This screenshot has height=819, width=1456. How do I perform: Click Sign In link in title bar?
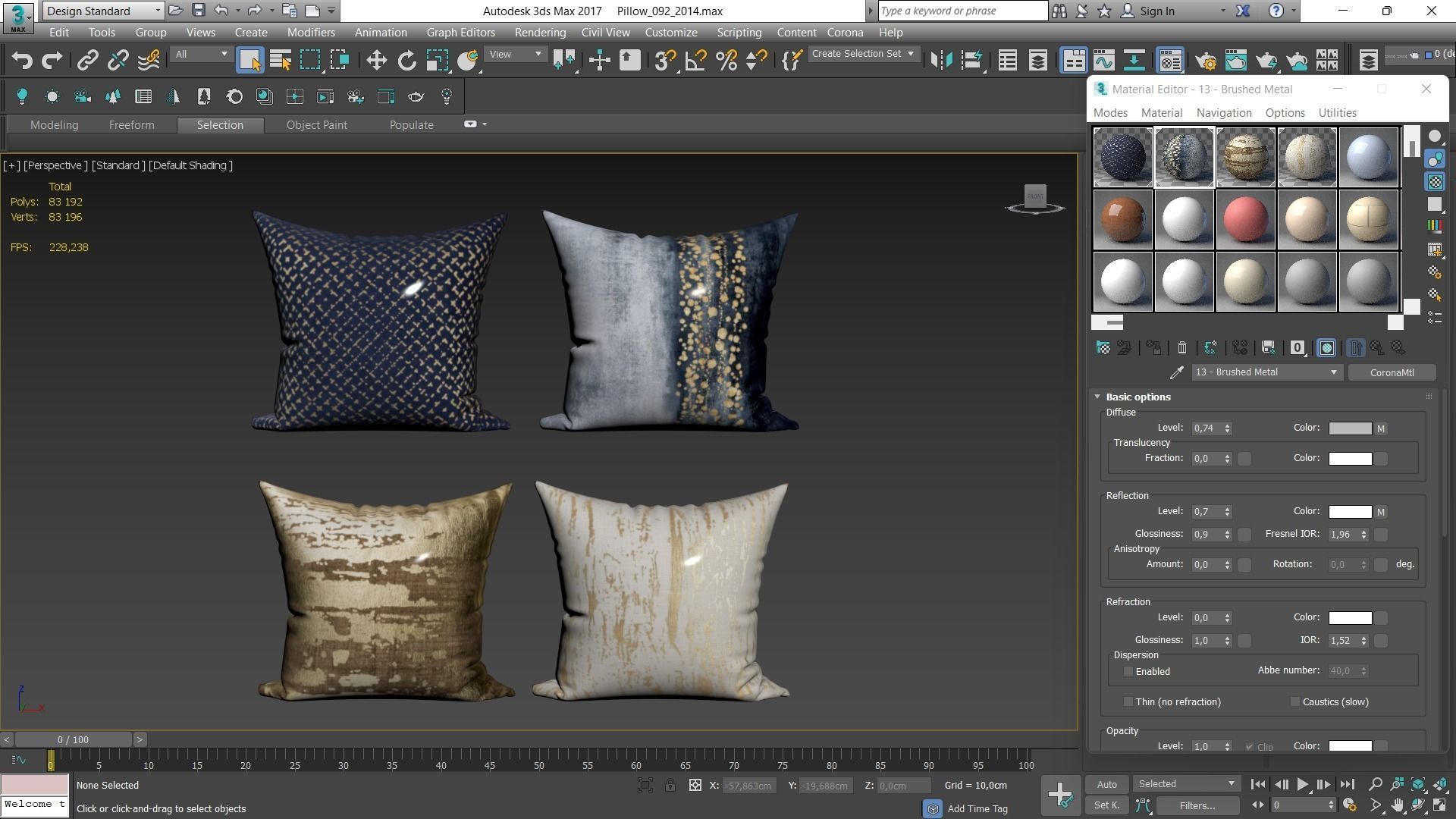1157,11
